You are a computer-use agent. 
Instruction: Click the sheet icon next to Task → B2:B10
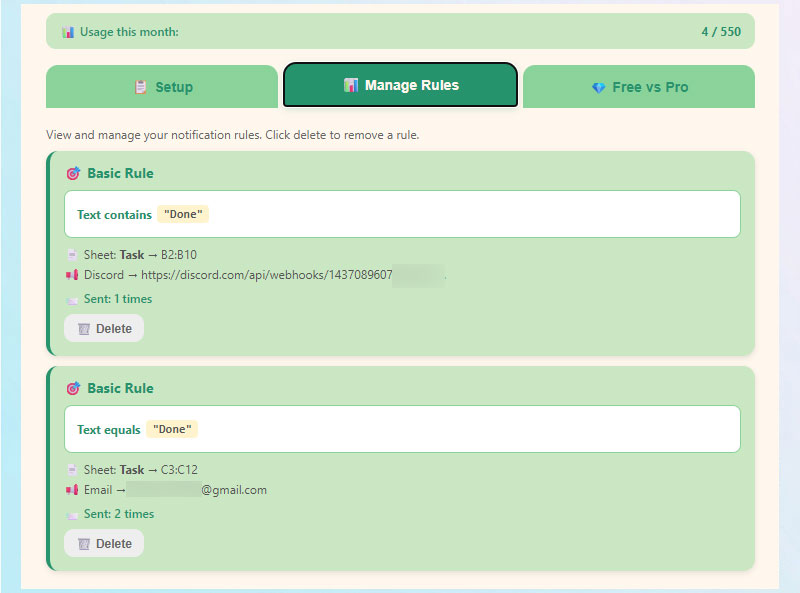pos(71,255)
